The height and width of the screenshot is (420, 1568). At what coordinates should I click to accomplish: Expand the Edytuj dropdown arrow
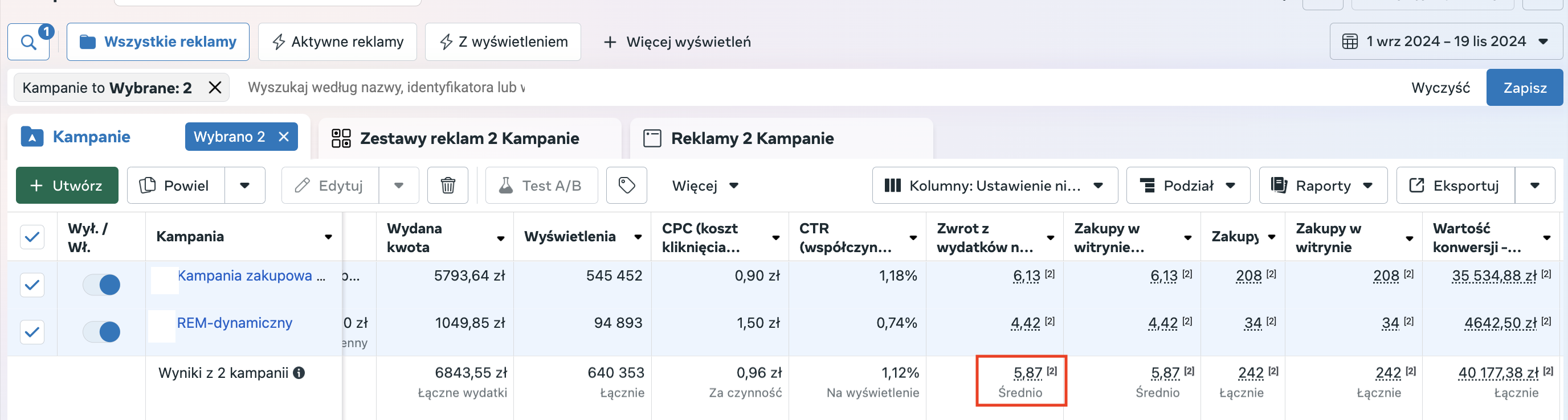[x=399, y=186]
